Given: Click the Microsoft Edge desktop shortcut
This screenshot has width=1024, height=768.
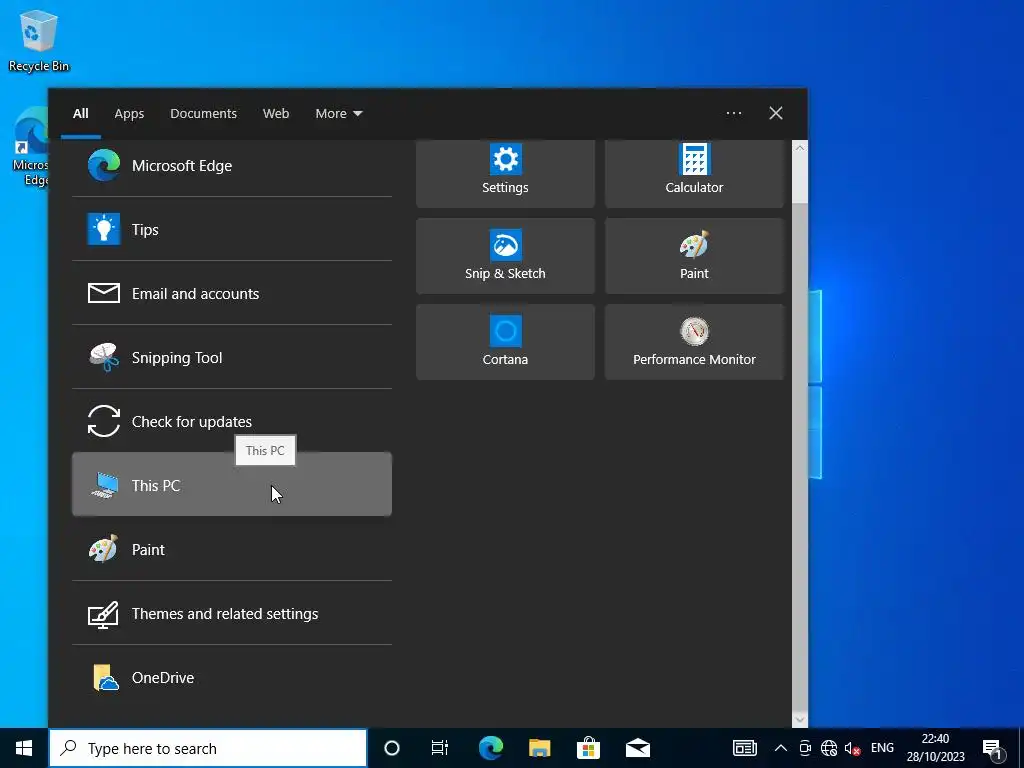Looking at the screenshot, I should pos(31,148).
